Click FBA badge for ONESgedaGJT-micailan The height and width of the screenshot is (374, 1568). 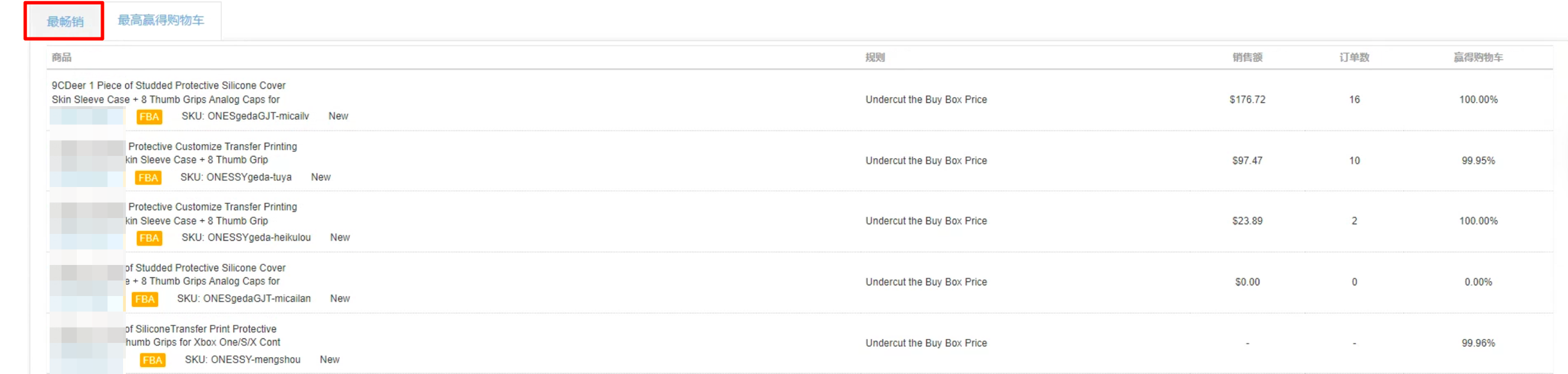pyautogui.click(x=145, y=299)
